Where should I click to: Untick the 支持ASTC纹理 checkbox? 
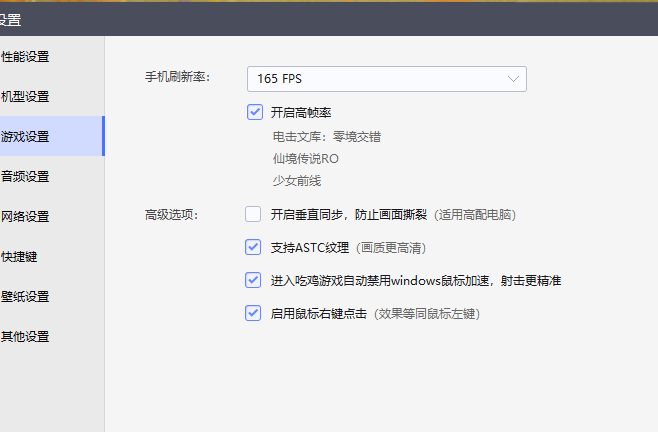pos(254,246)
